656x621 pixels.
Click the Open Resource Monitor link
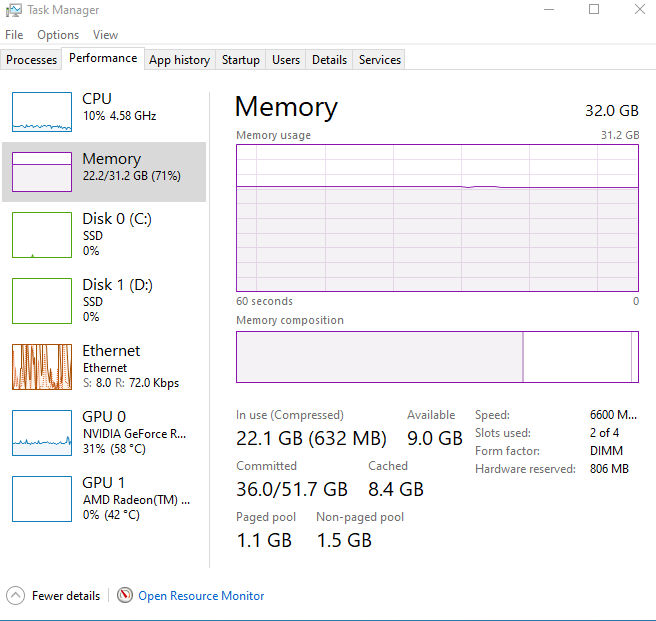[201, 596]
